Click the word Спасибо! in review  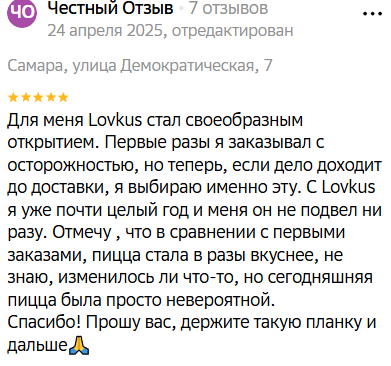pyautogui.click(x=45, y=323)
